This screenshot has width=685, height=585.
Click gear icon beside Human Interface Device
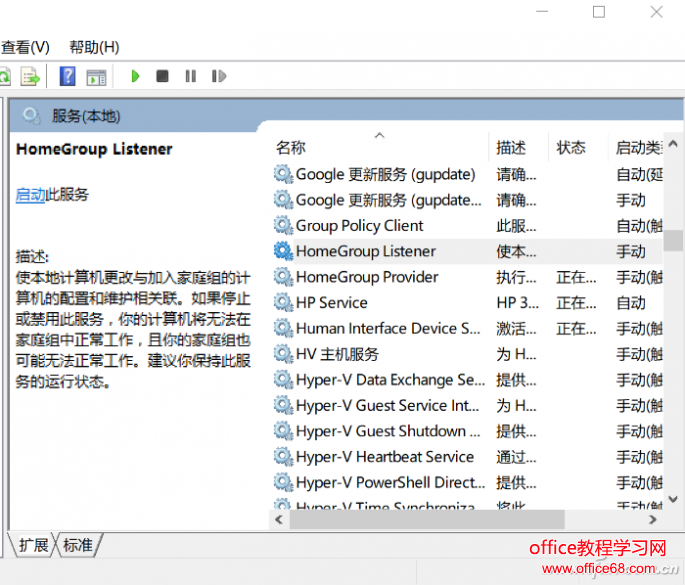[x=283, y=329]
